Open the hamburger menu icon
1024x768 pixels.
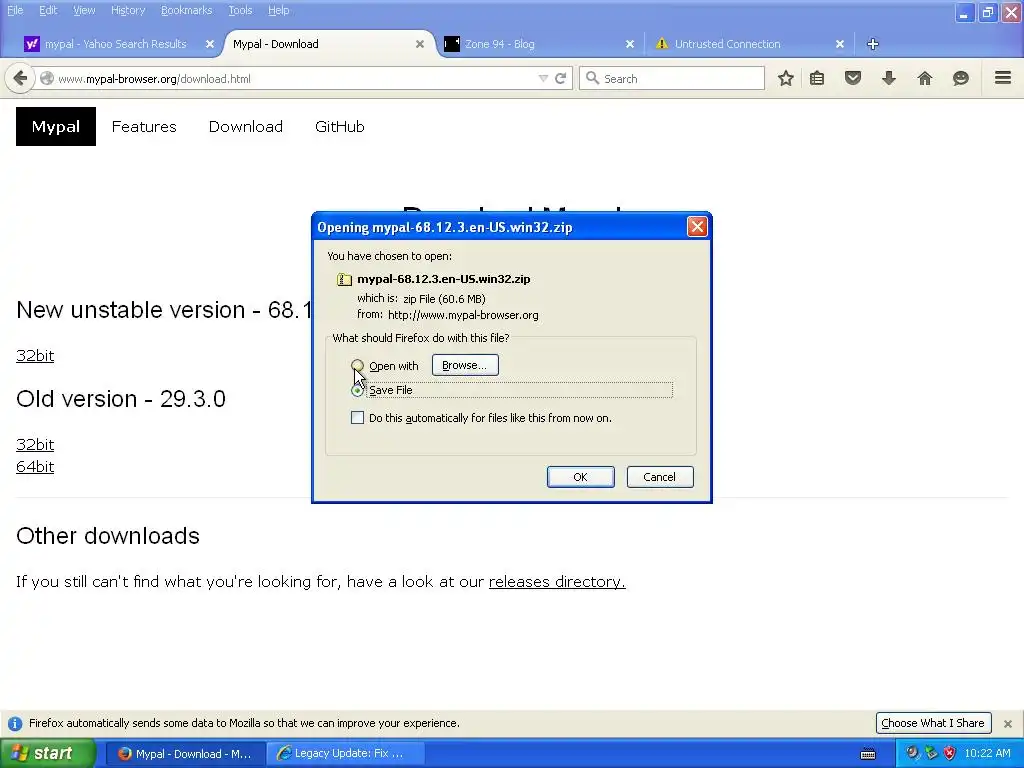(1003, 78)
